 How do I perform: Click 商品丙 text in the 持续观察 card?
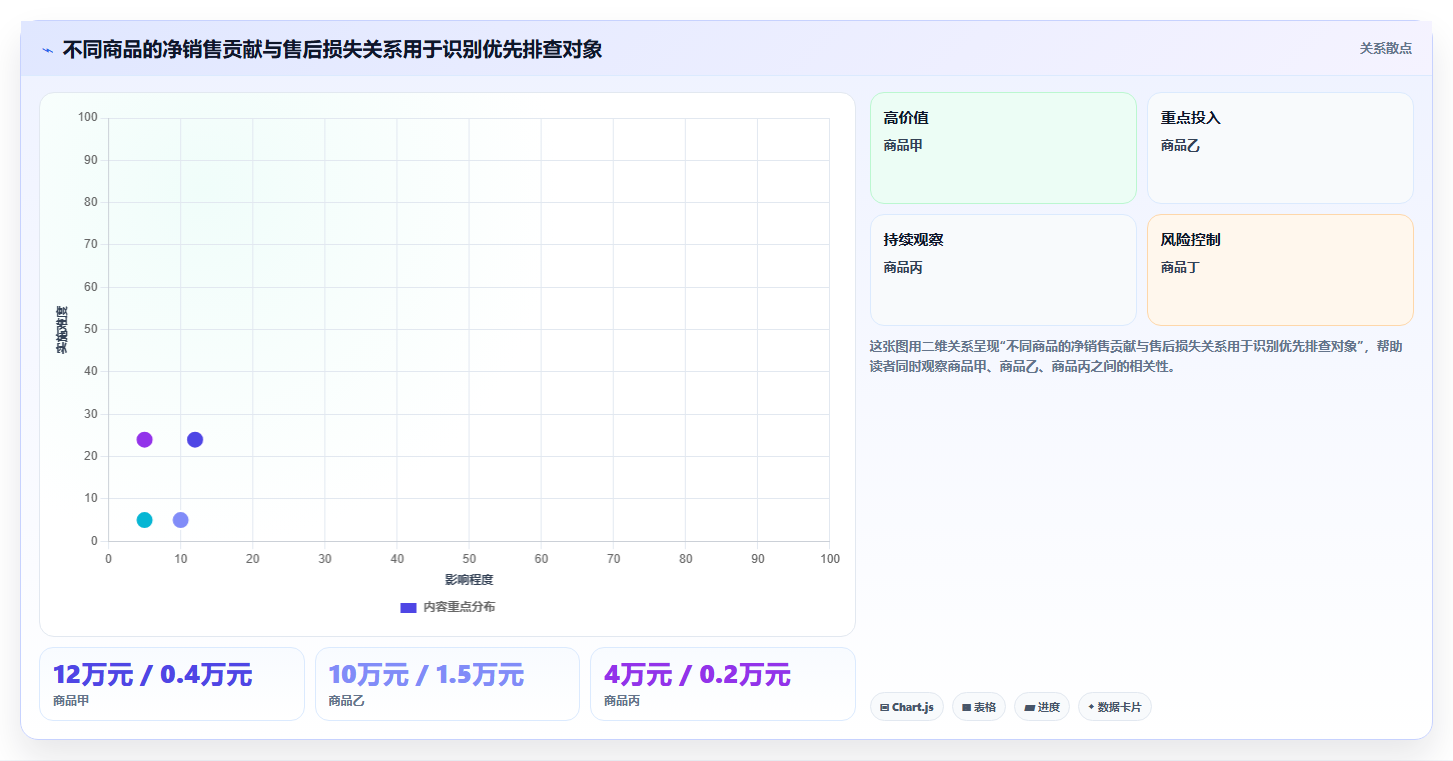point(903,267)
